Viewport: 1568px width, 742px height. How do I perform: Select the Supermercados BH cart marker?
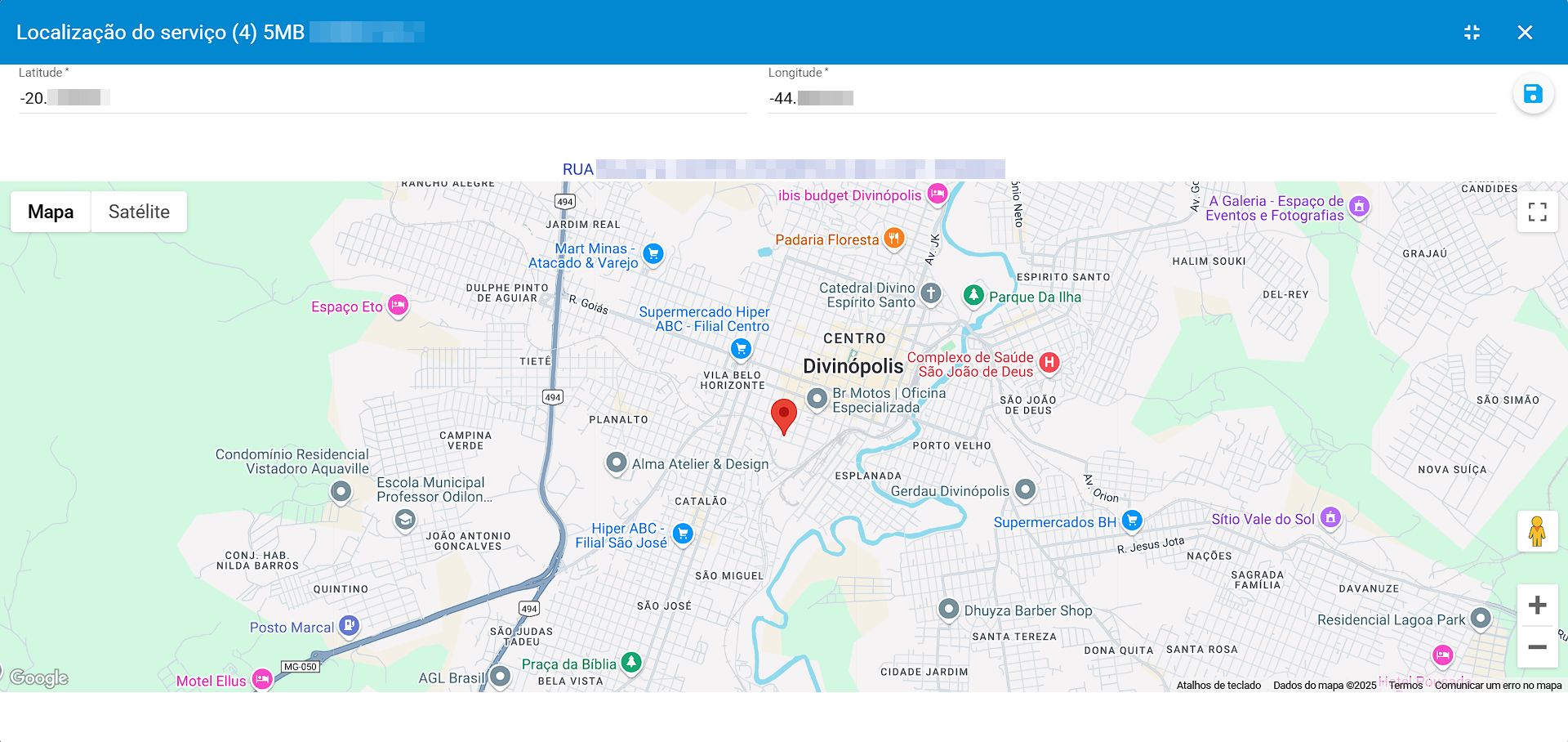[1132, 521]
